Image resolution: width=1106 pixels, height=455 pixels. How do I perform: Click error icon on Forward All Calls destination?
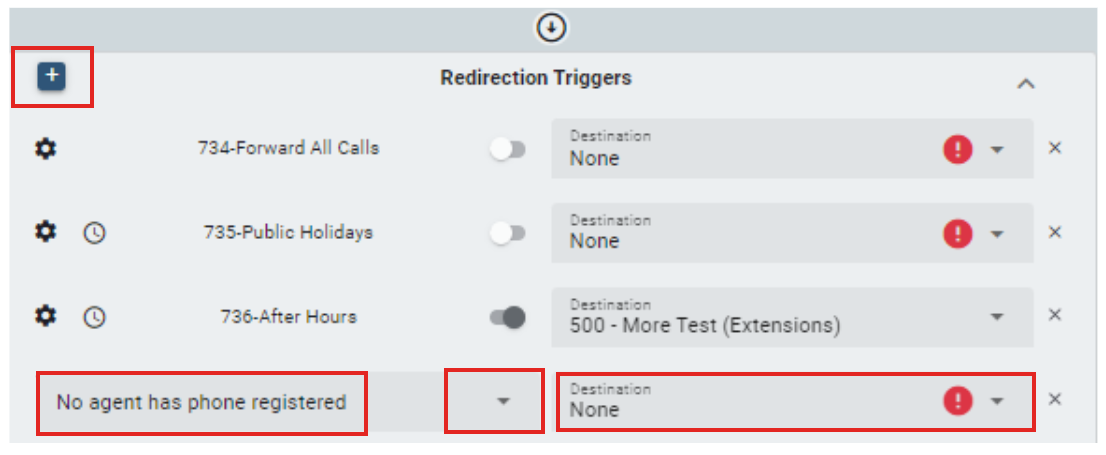[957, 149]
